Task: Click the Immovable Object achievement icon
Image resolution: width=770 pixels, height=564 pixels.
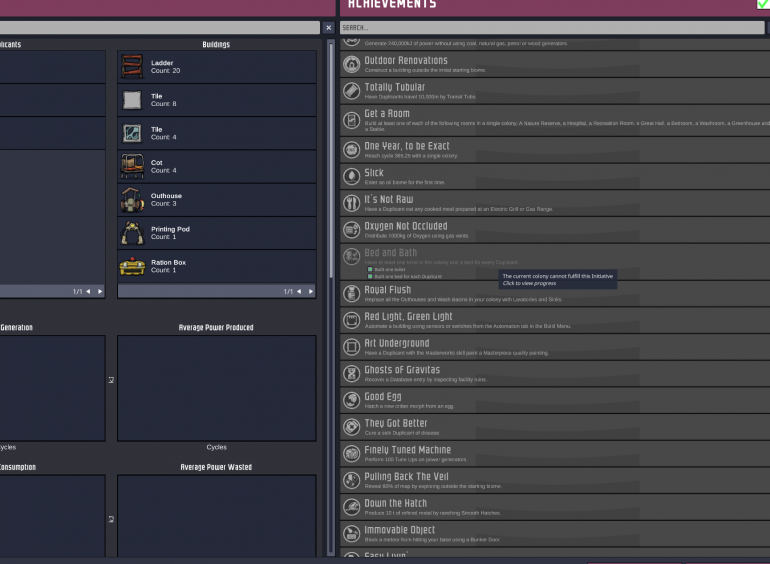Action: coord(352,534)
